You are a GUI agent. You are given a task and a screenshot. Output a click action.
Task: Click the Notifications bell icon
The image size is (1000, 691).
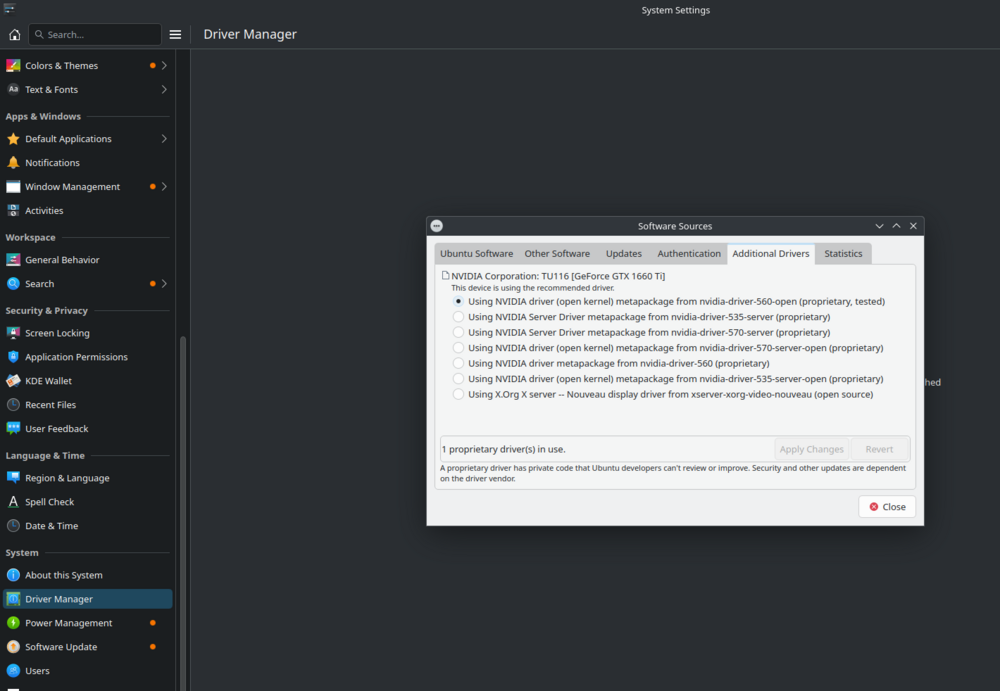[x=13, y=163]
